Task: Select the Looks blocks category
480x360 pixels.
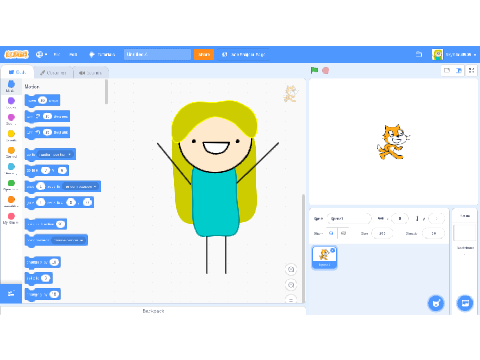Action: click(11, 102)
